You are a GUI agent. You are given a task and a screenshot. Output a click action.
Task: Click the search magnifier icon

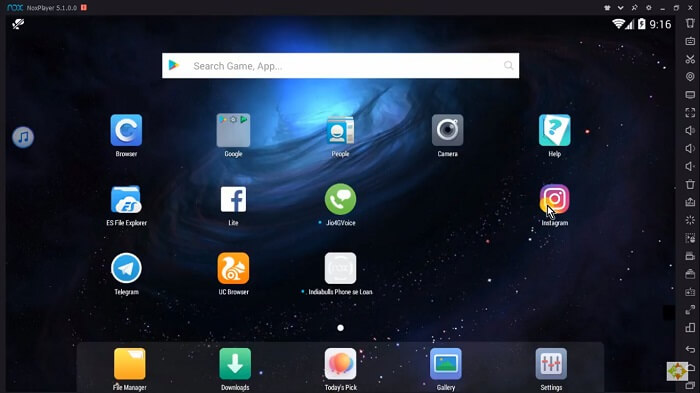click(x=508, y=66)
